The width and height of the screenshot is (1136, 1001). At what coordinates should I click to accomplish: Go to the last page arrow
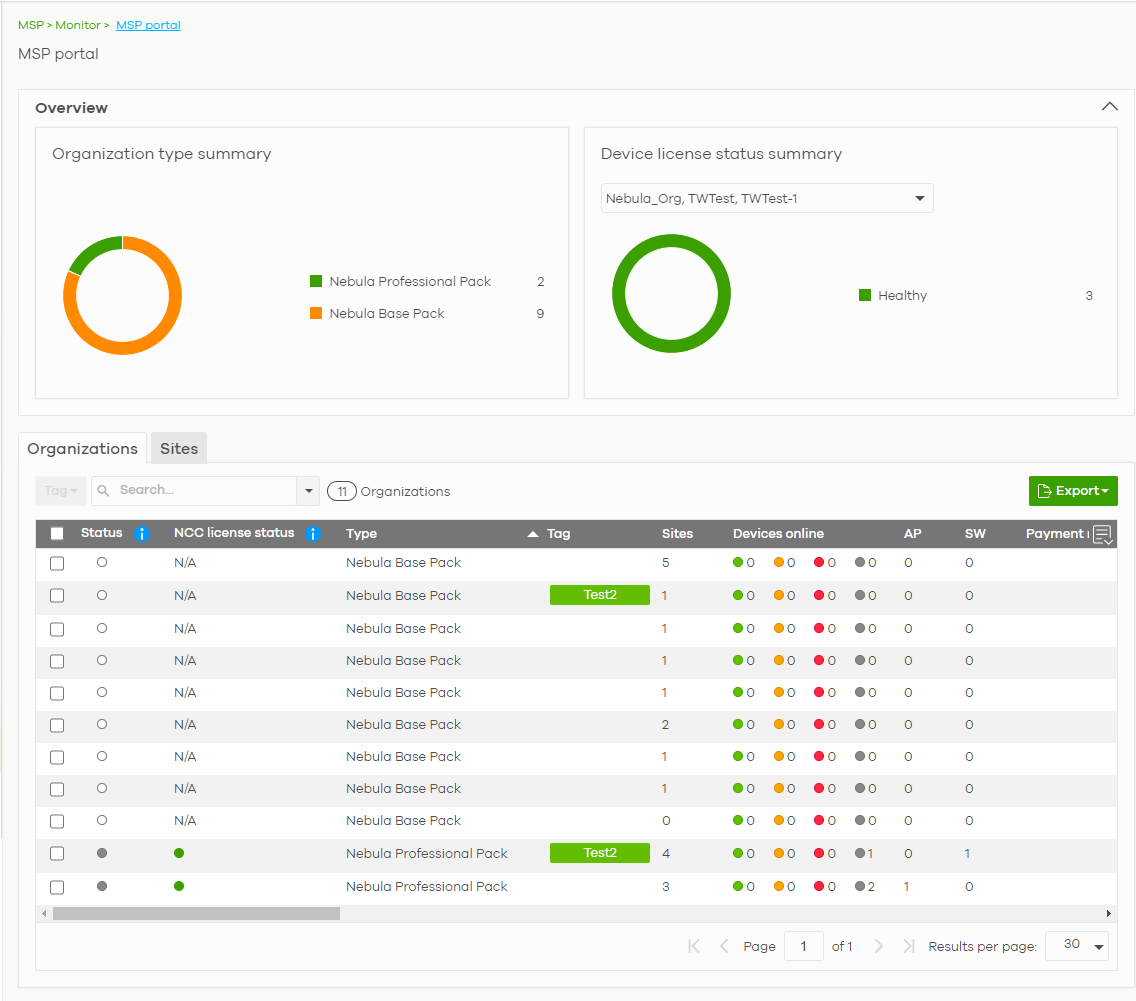(908, 946)
